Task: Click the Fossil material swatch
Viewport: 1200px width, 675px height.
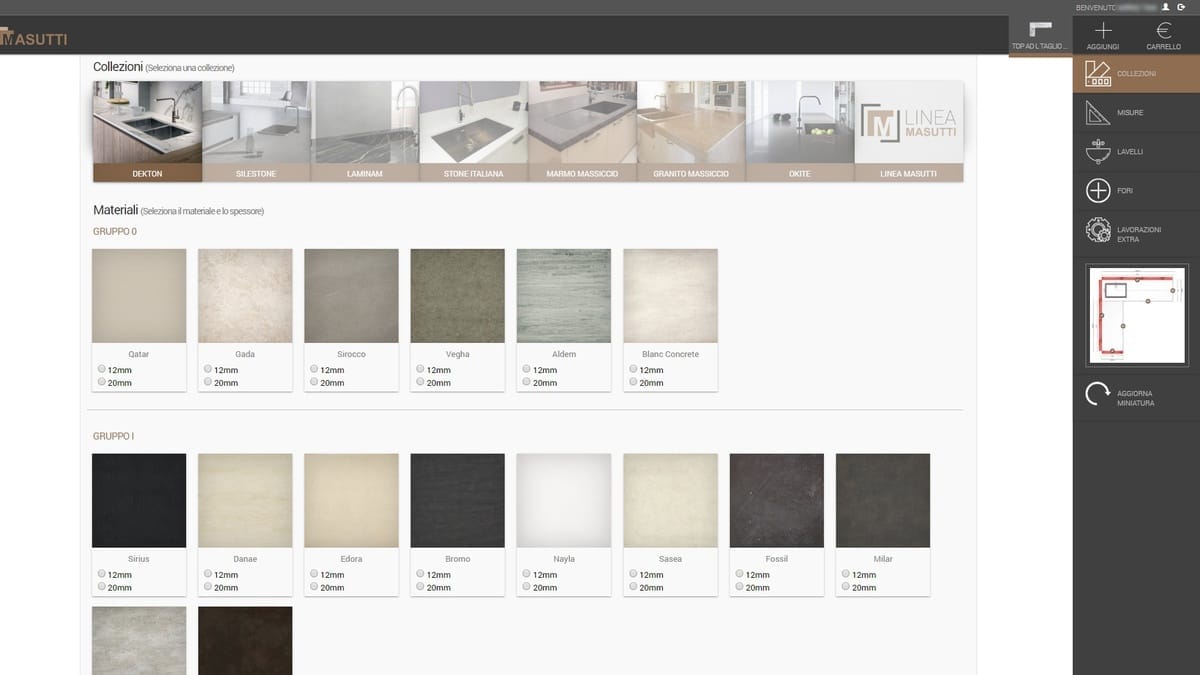Action: click(777, 501)
